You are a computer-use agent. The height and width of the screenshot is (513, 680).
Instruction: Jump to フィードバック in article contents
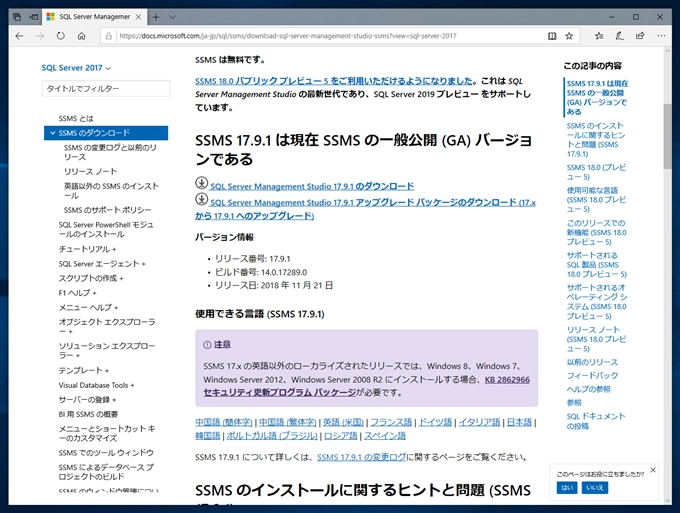(592, 376)
